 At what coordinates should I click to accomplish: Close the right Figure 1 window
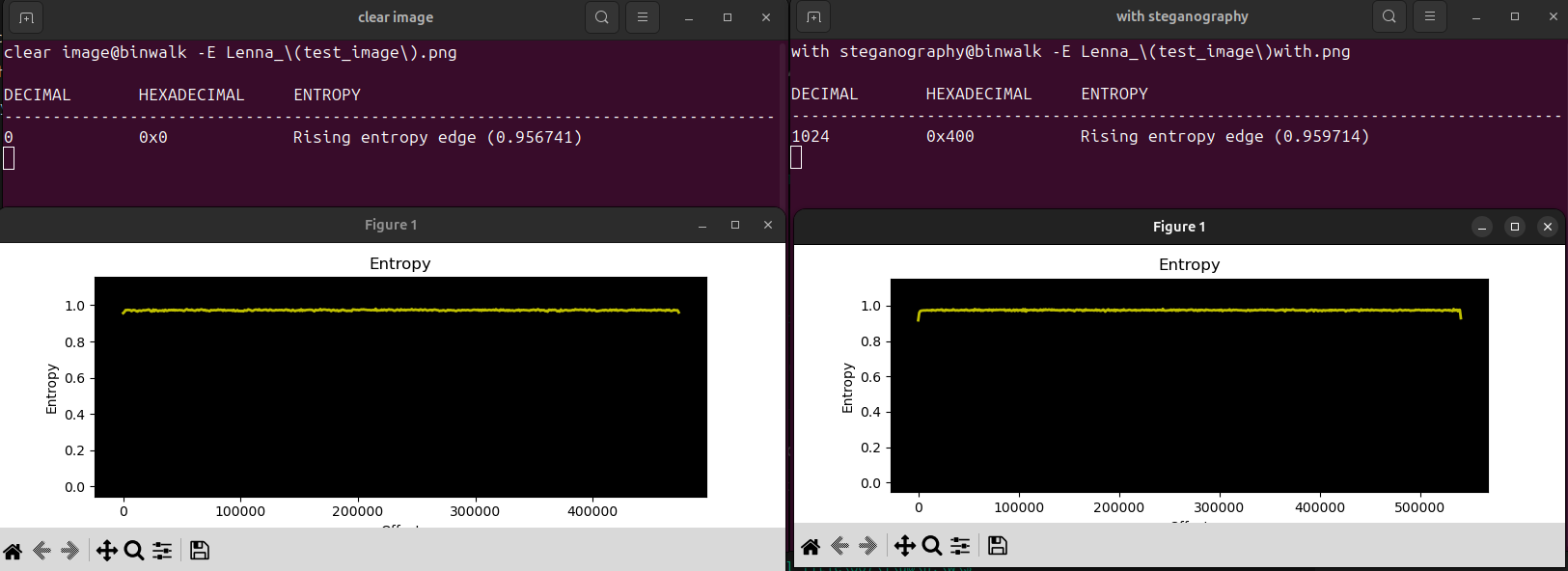click(x=1548, y=227)
